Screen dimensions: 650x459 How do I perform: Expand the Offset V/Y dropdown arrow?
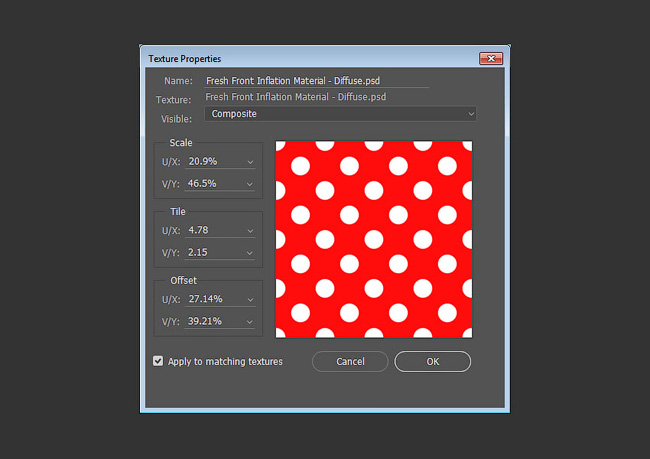click(x=250, y=322)
